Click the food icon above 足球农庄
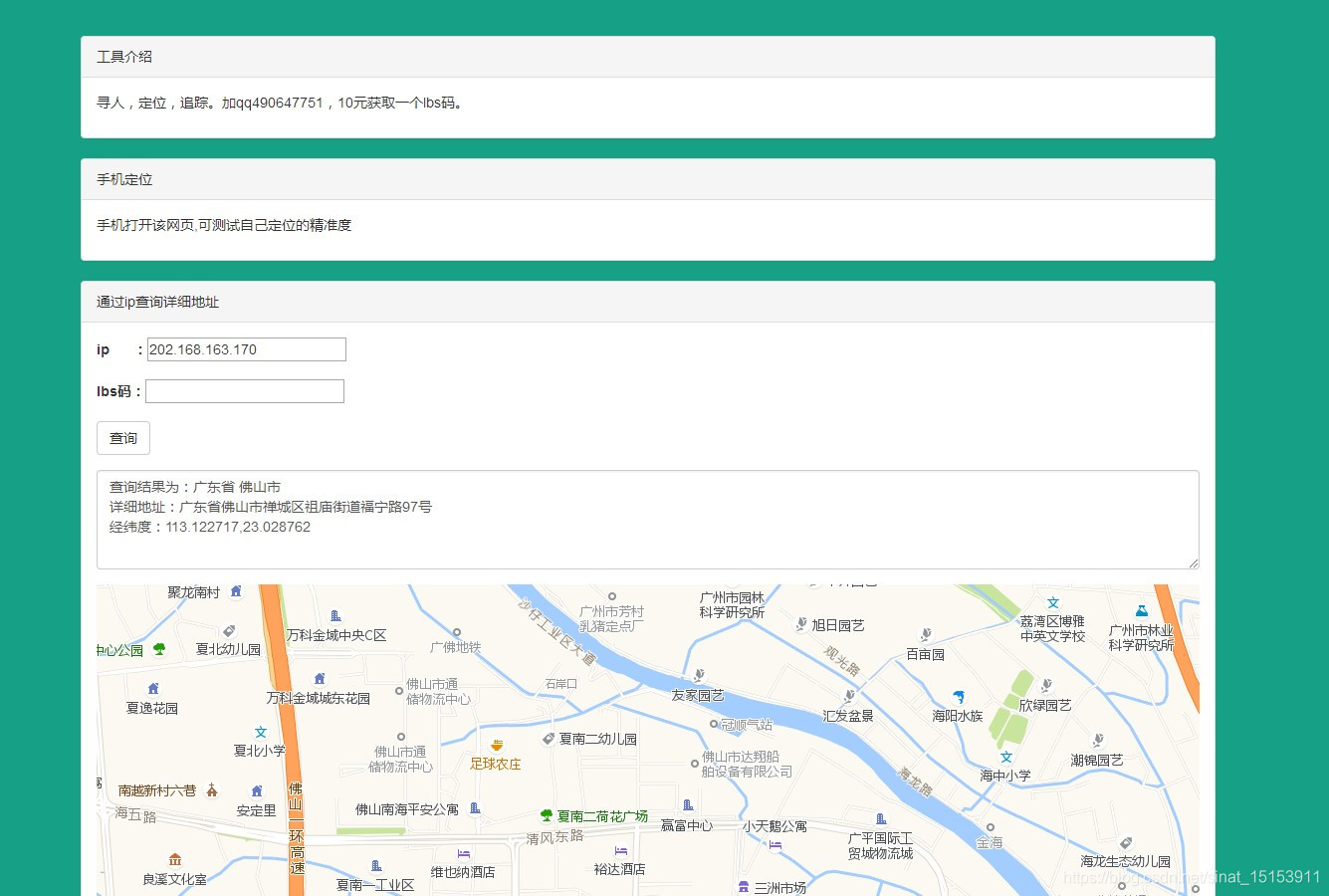 tap(497, 745)
